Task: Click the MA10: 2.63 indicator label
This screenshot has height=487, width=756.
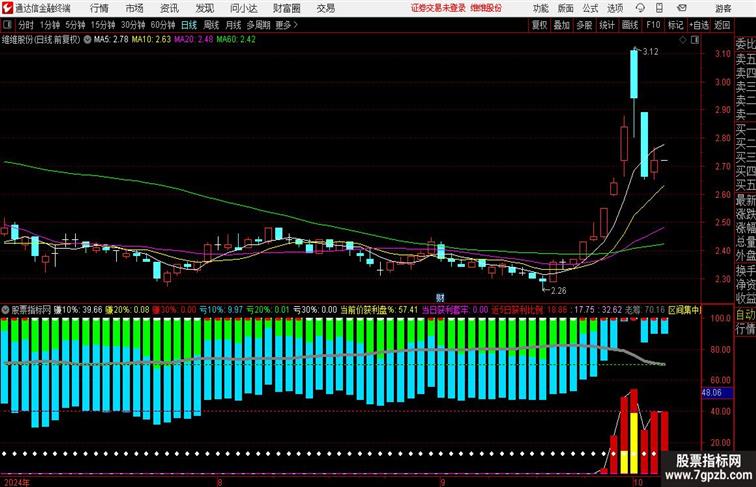Action: pos(151,40)
